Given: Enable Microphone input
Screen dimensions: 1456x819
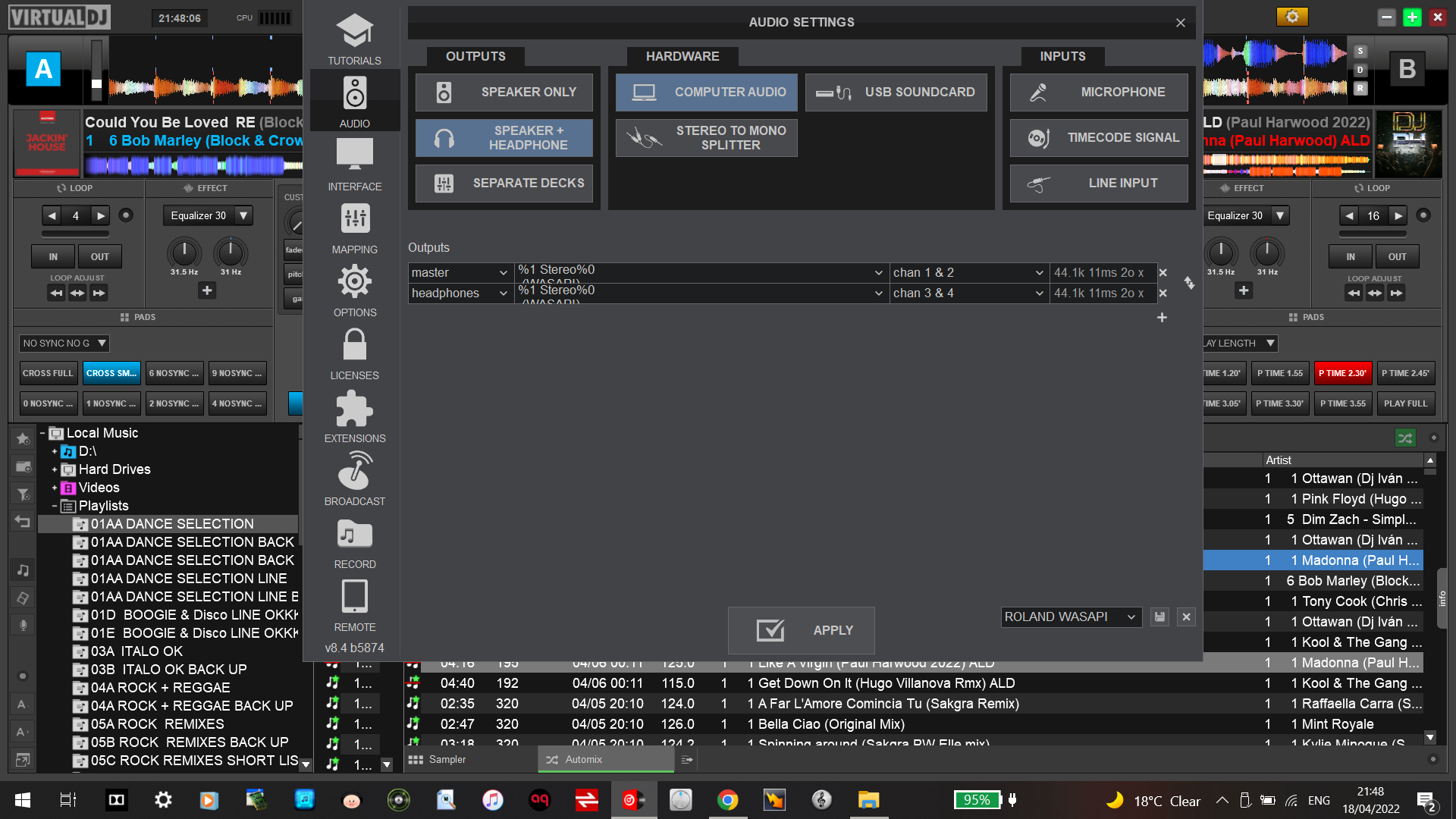Looking at the screenshot, I should 1099,93.
